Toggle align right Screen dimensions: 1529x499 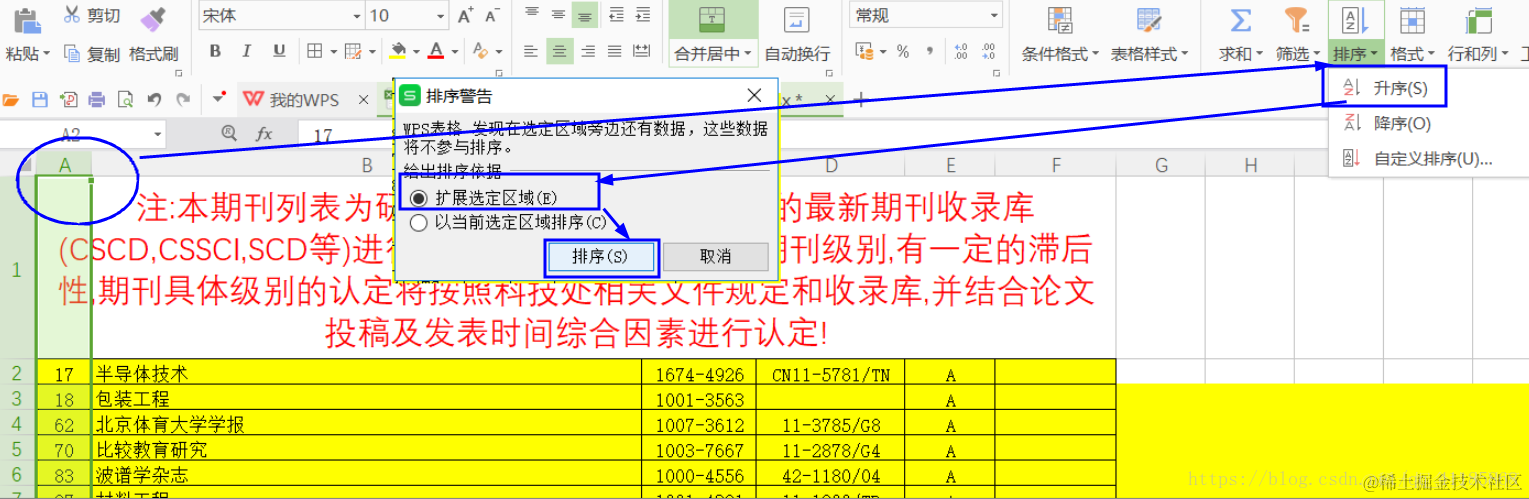(588, 51)
